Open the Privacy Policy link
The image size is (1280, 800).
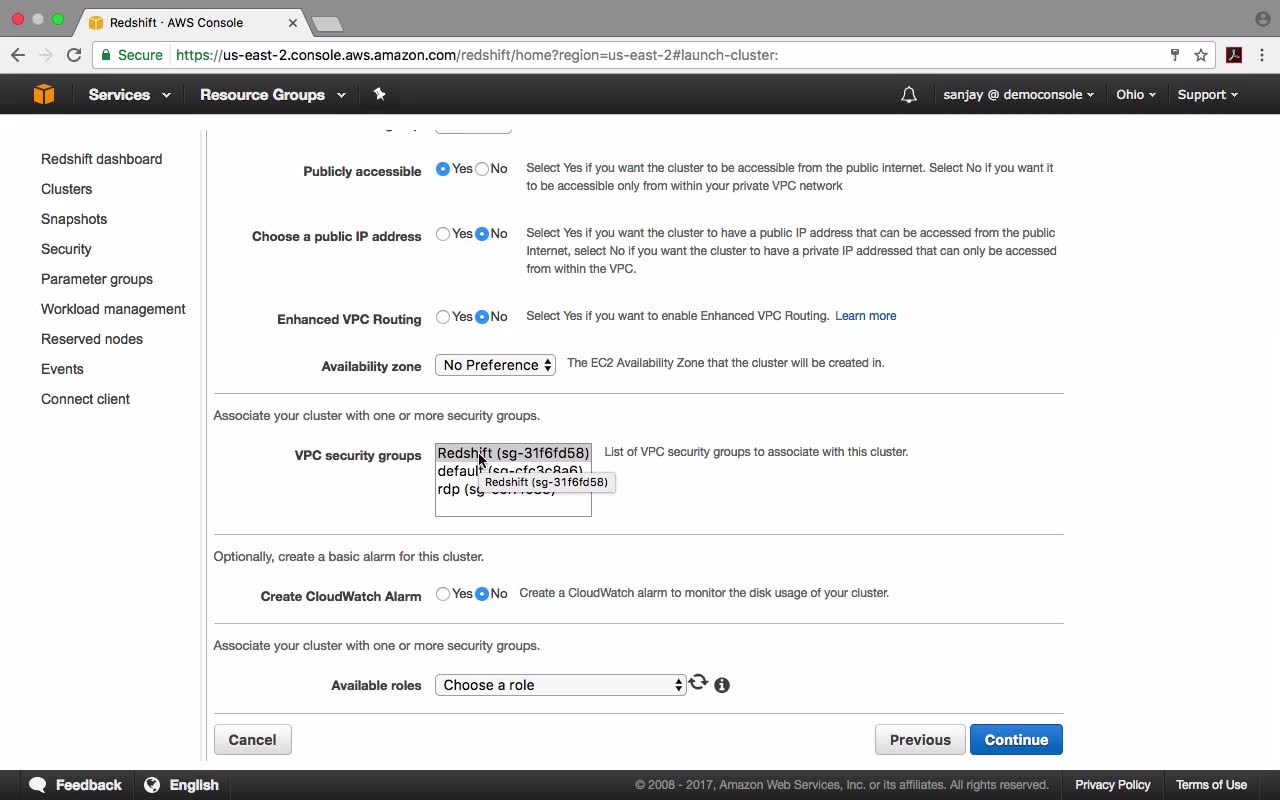coord(1113,785)
